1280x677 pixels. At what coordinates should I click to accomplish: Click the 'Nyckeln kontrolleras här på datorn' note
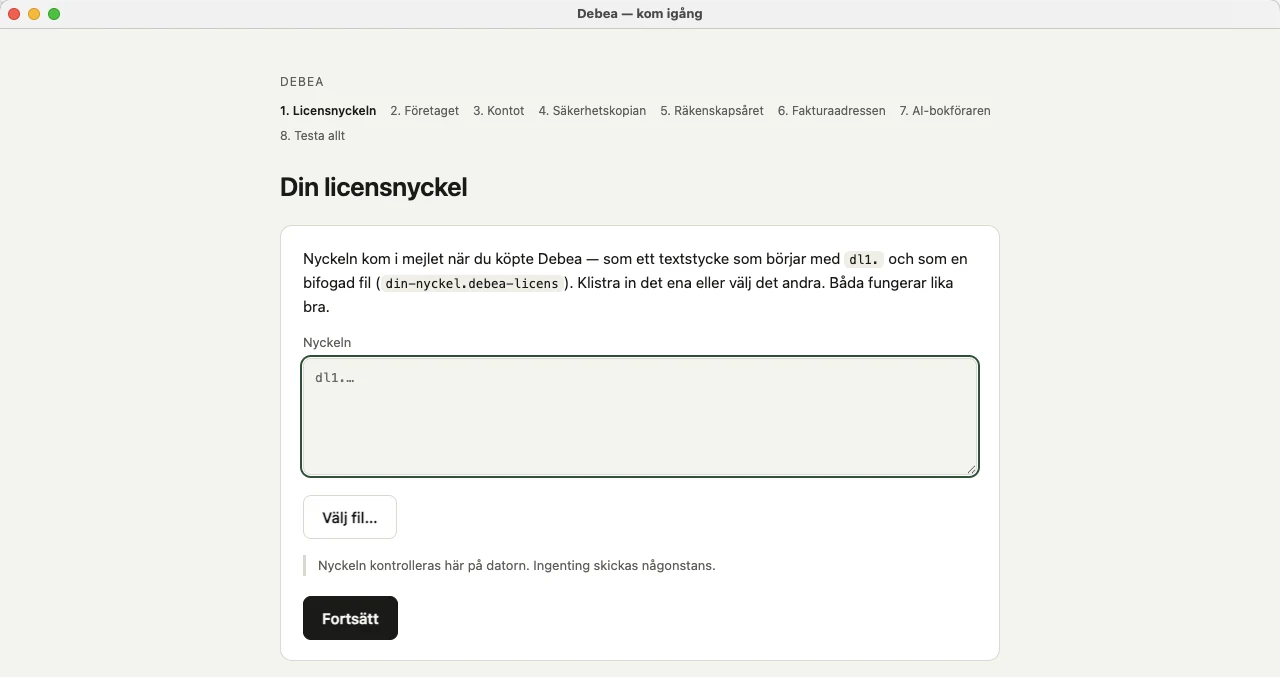[x=517, y=565]
